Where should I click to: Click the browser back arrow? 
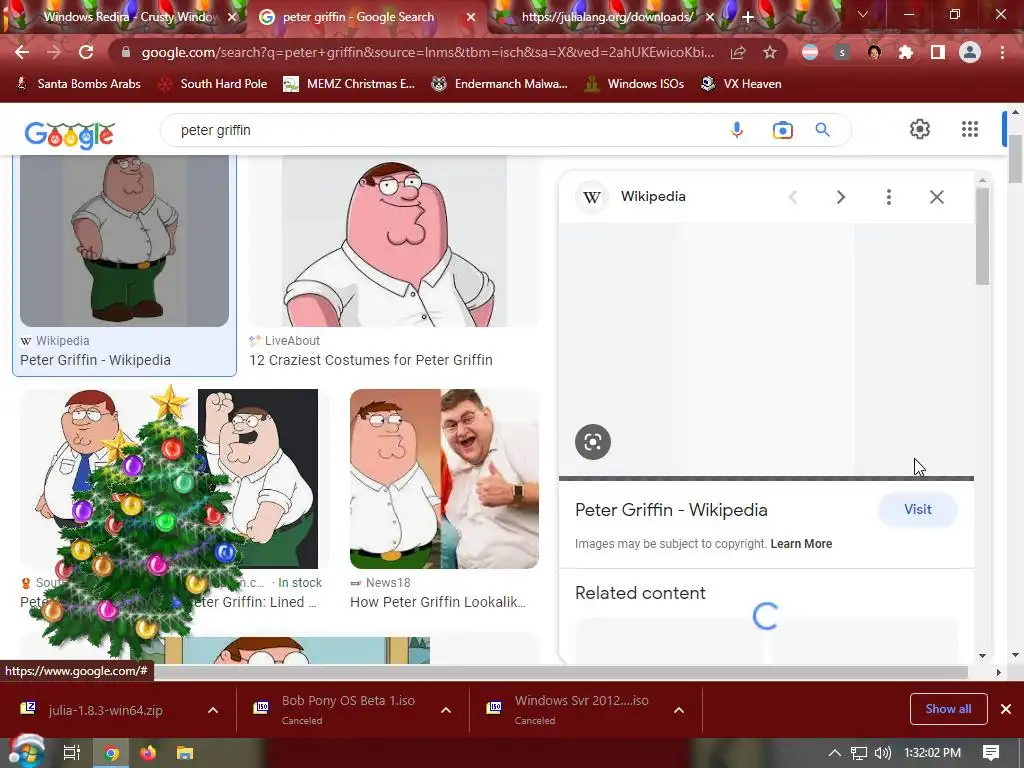click(x=22, y=52)
